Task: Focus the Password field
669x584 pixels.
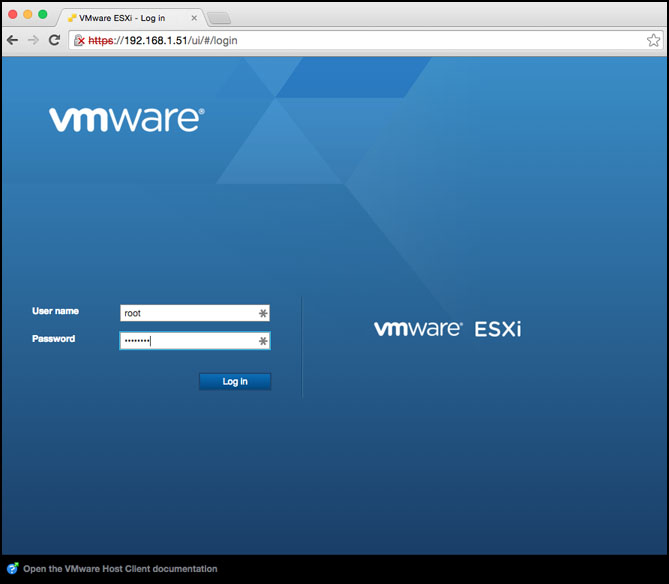Action: (195, 341)
